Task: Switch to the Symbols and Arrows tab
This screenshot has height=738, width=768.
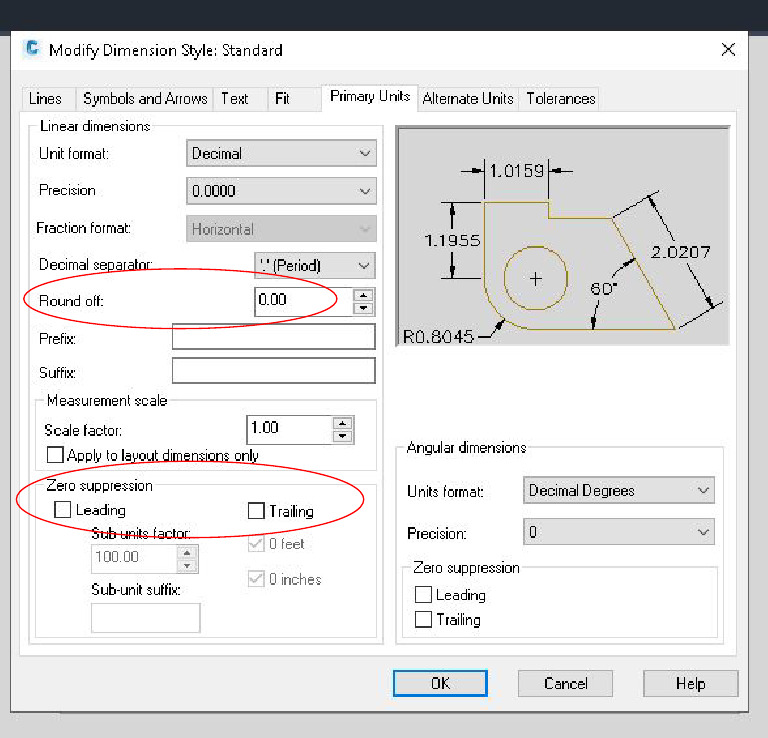Action: coord(145,98)
